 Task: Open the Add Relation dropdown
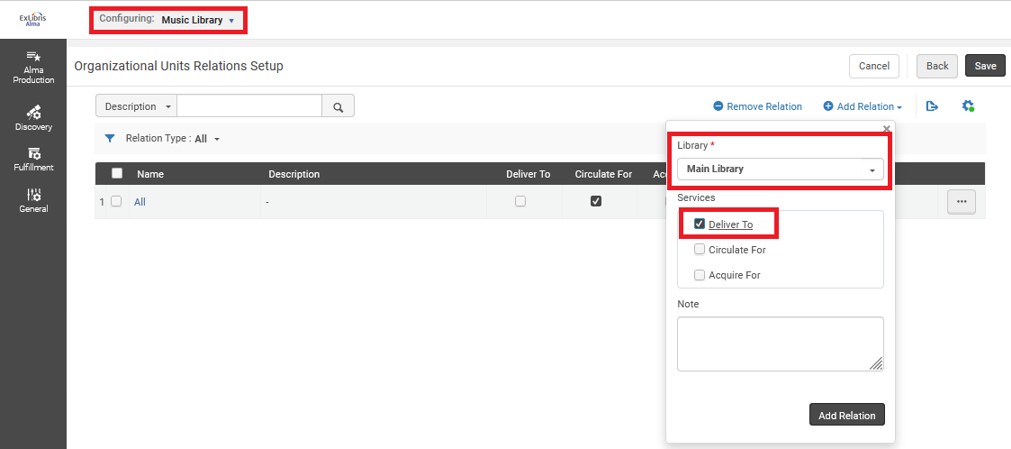tap(863, 106)
